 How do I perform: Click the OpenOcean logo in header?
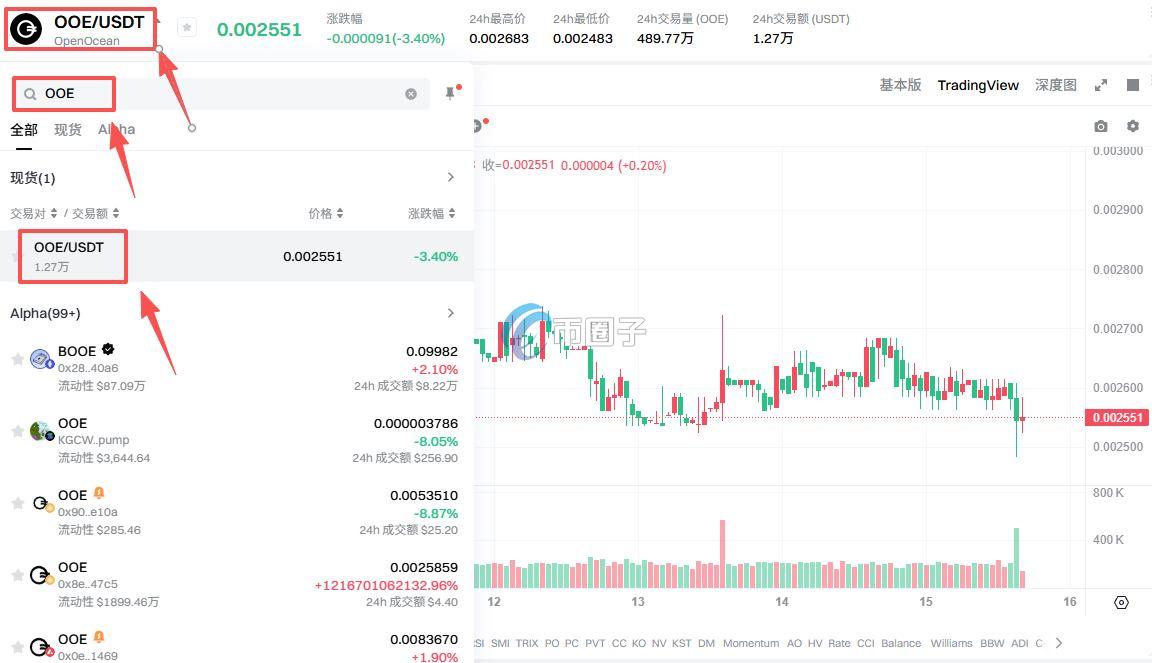point(26,29)
